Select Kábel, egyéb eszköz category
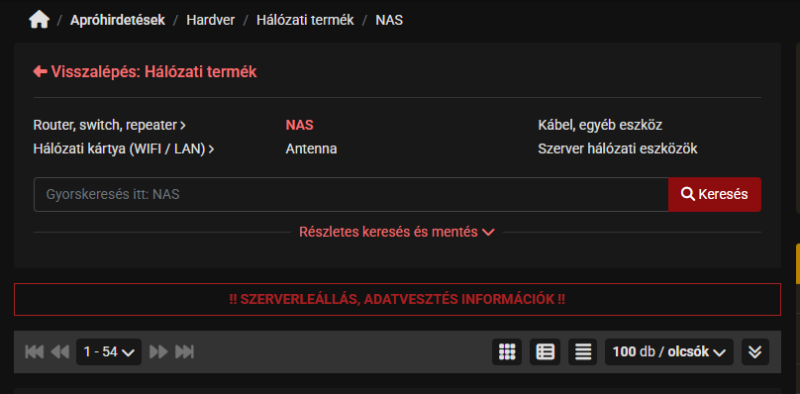 (x=600, y=125)
